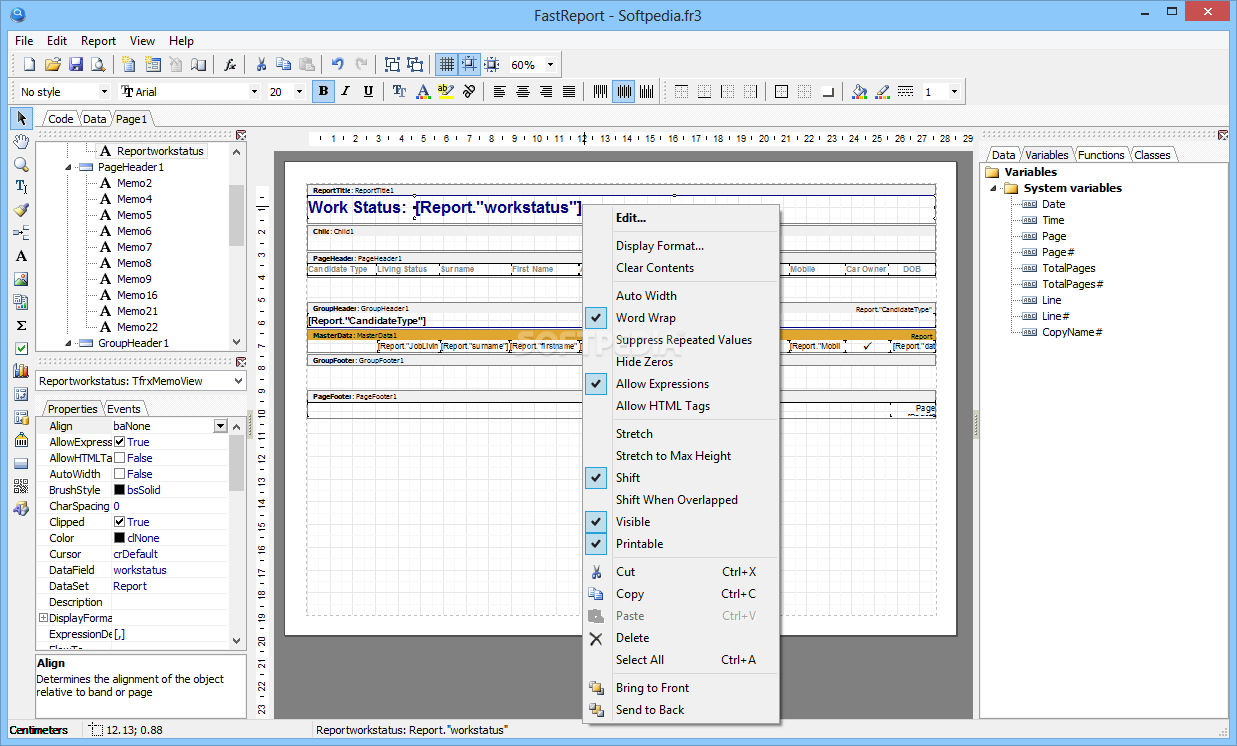
Task: Open the Align property value dropdown
Action: tap(220, 426)
